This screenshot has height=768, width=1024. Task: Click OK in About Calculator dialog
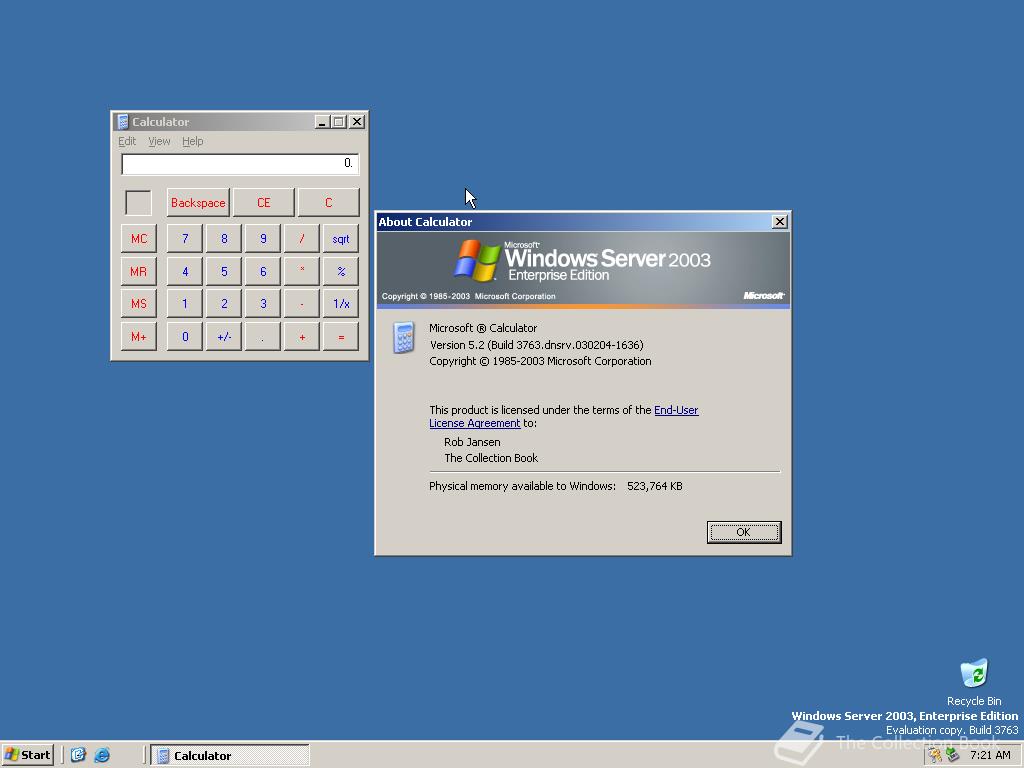(744, 532)
